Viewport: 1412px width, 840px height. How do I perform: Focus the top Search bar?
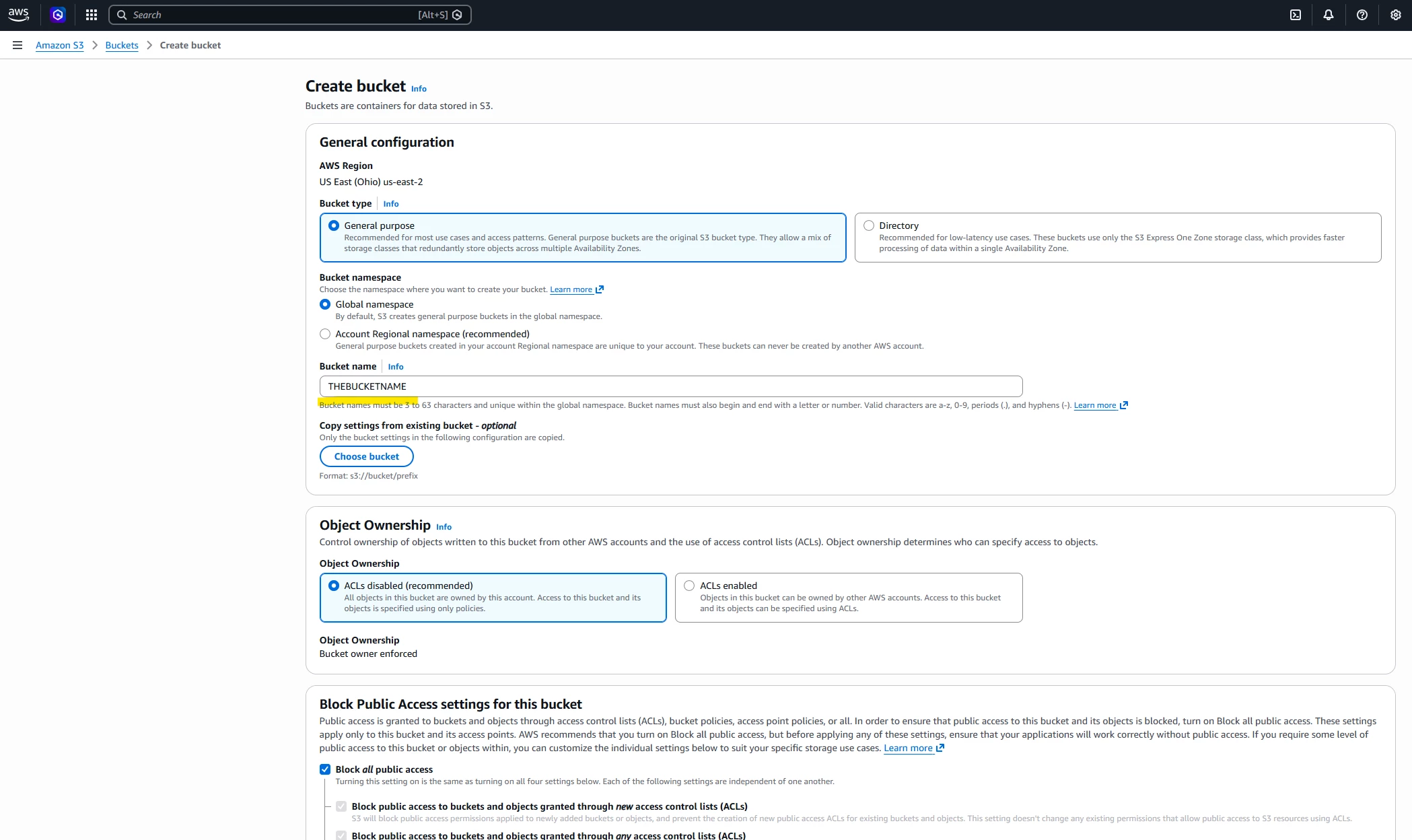click(289, 15)
